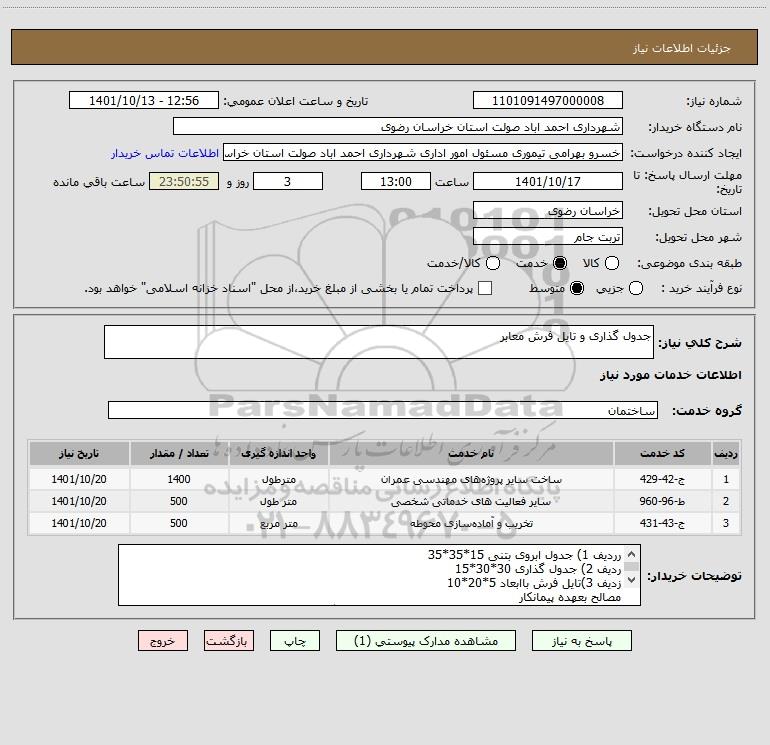Click the نام خدمت column header

coord(471,453)
